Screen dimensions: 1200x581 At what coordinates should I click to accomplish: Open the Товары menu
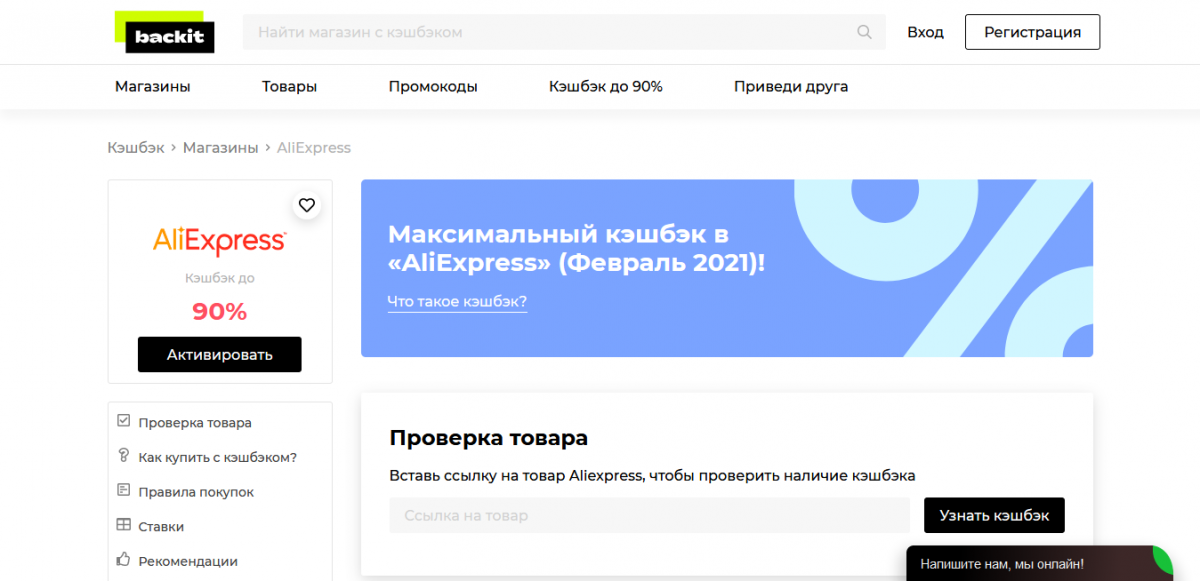[x=289, y=87]
